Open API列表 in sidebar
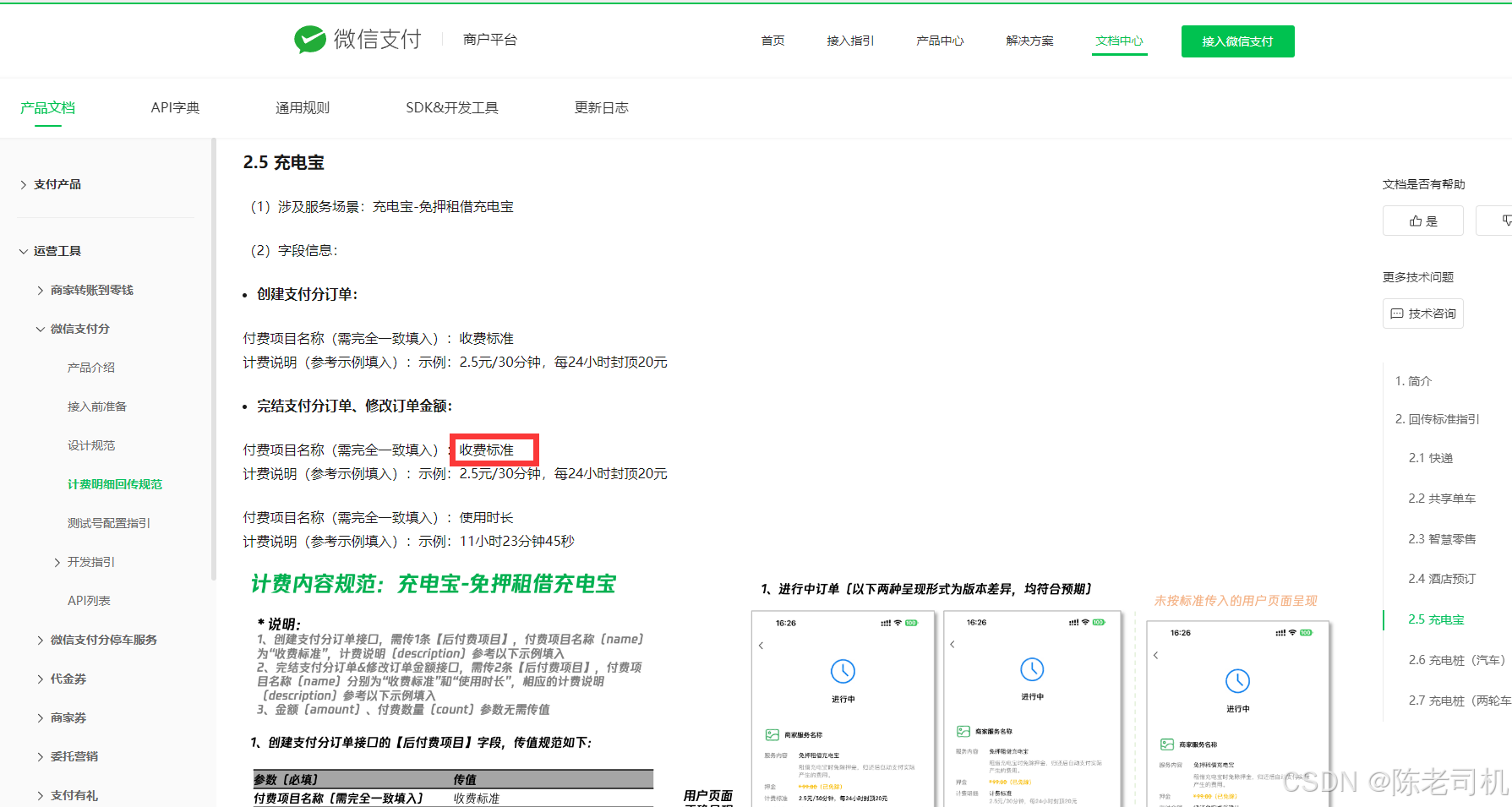Screen dimensions: 1512x807 click(x=89, y=601)
